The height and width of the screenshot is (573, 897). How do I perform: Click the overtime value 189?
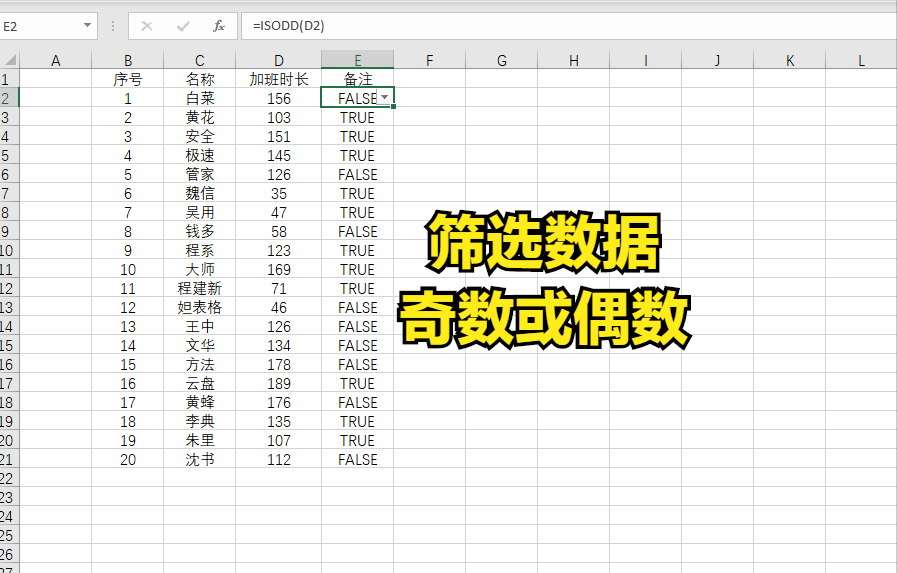[x=279, y=383]
